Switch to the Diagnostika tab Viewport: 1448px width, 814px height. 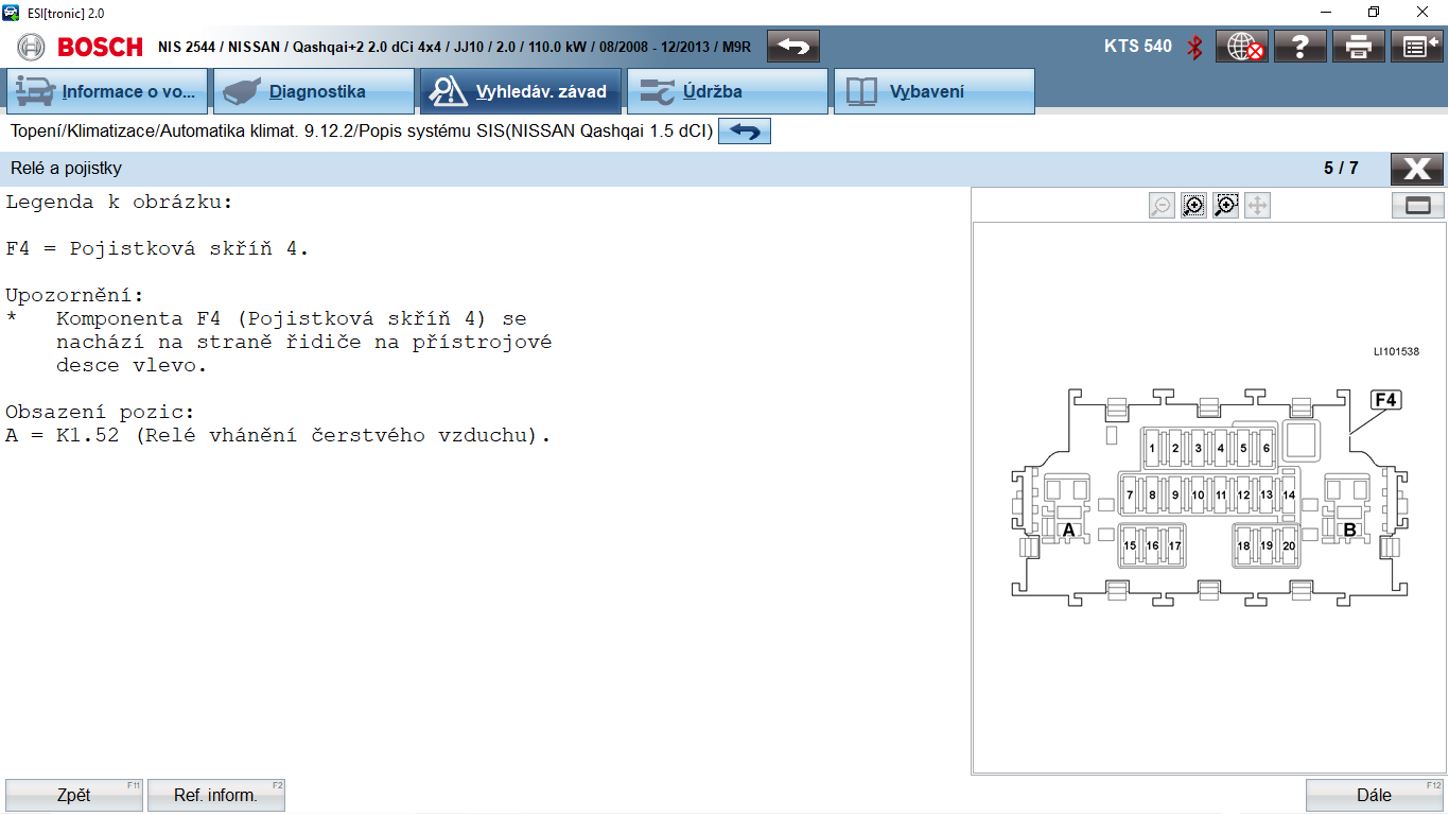[314, 91]
